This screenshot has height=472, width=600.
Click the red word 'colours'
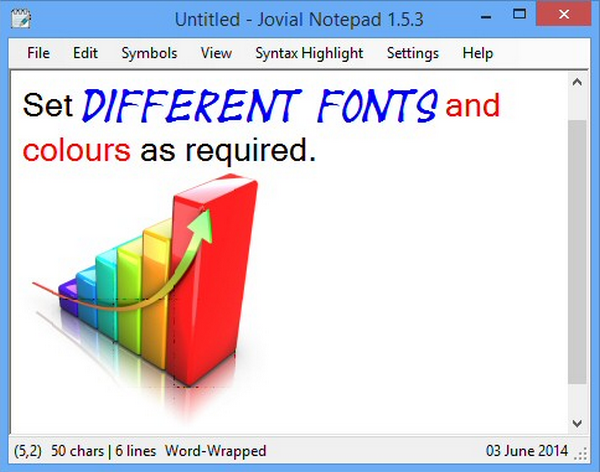coord(77,150)
